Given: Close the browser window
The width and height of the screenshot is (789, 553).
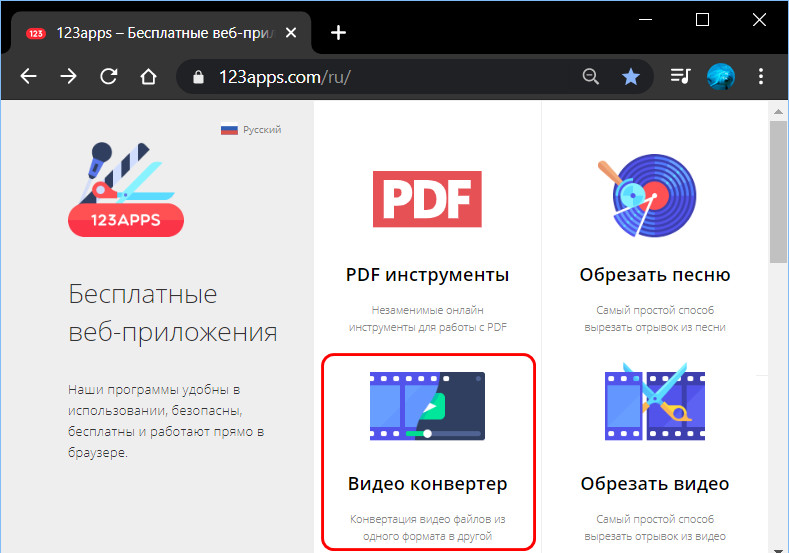Looking at the screenshot, I should 759,20.
